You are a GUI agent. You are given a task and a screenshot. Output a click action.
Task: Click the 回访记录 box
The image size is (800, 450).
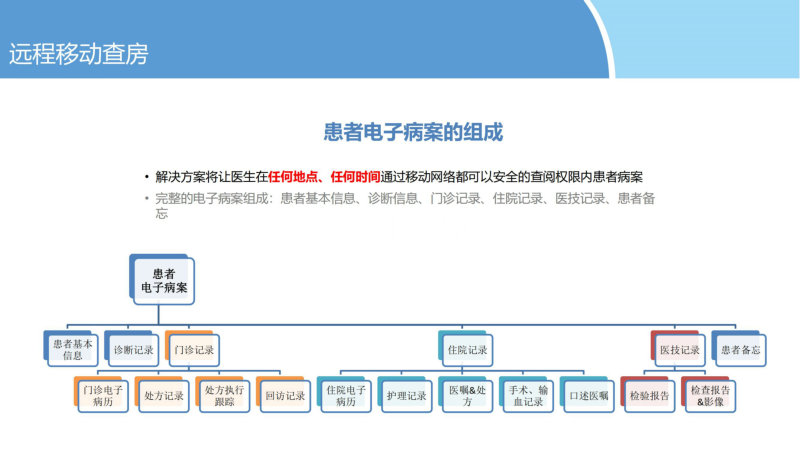285,396
